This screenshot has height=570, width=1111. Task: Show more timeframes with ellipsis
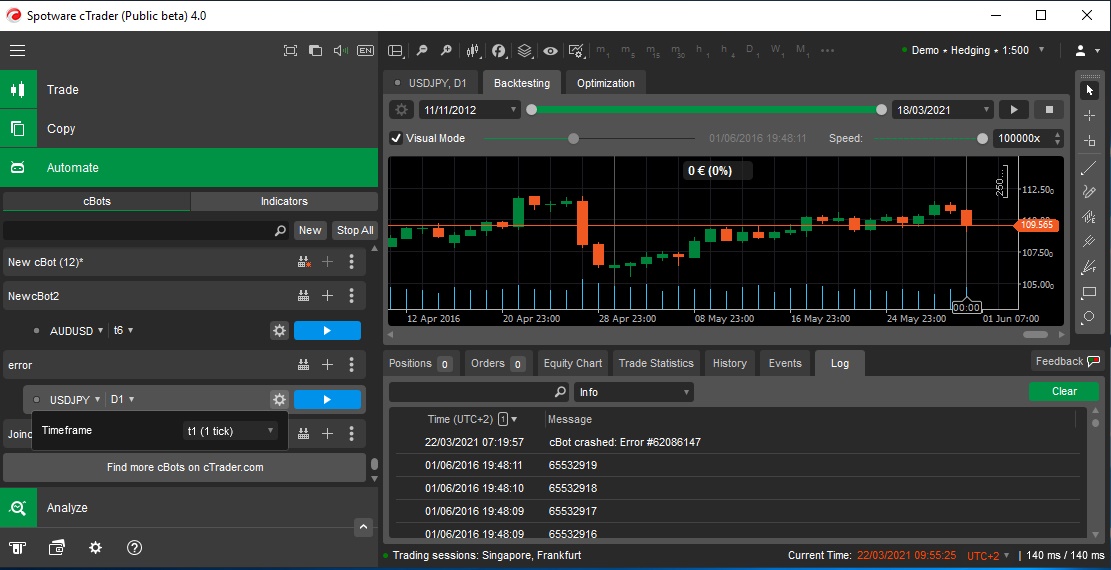coord(827,50)
